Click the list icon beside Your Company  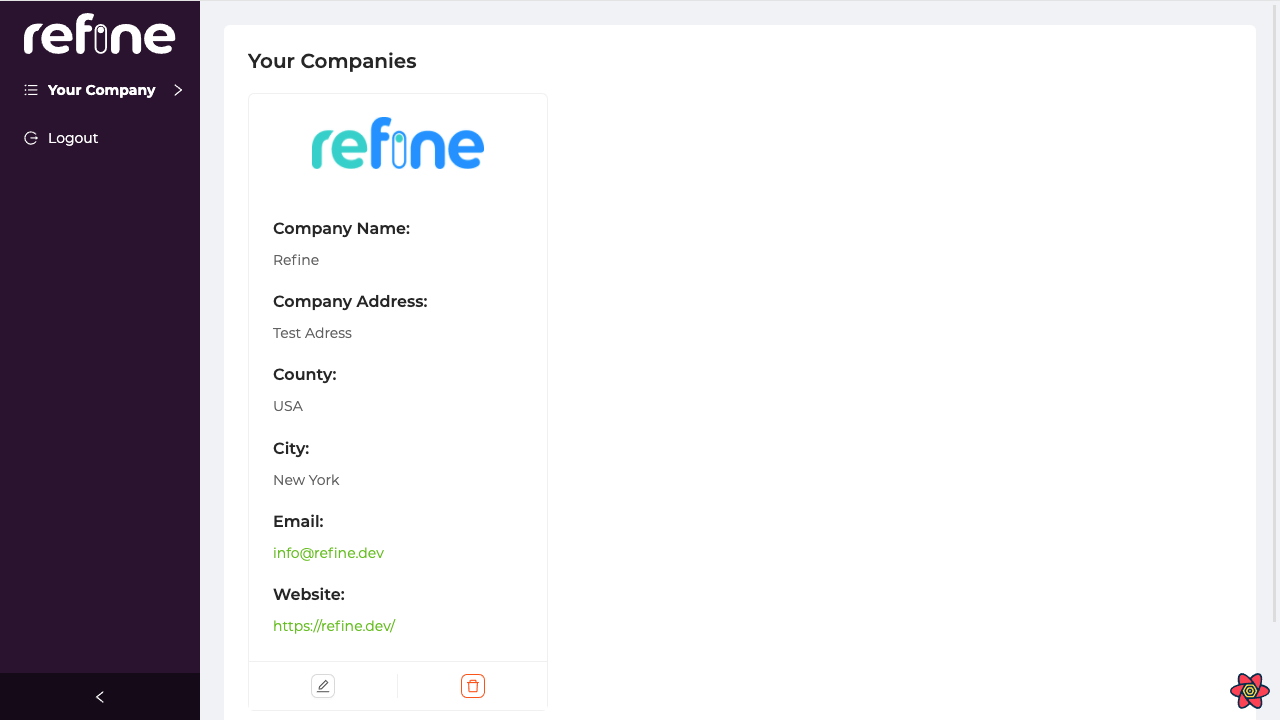click(x=31, y=90)
